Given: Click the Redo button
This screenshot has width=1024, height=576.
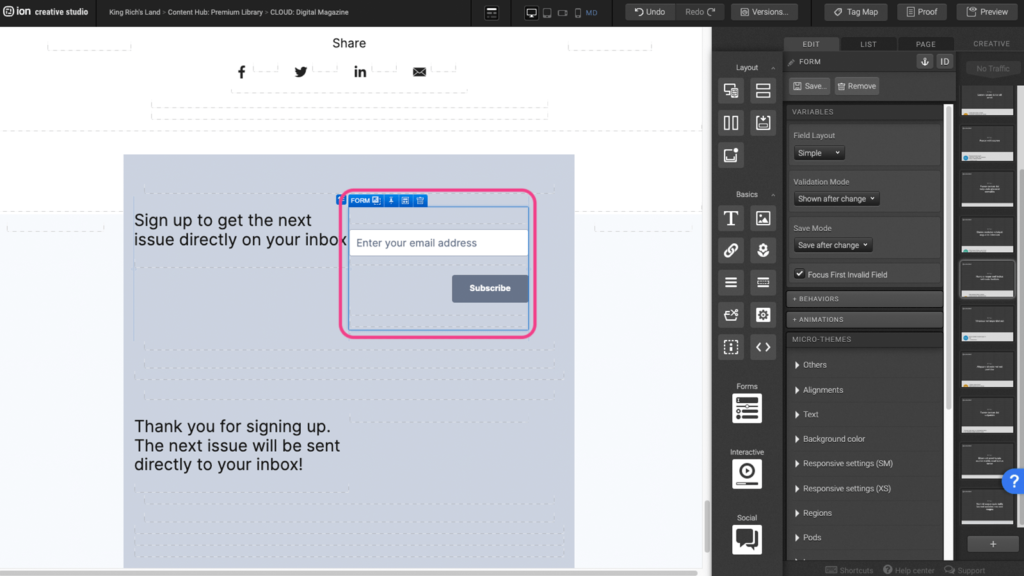Looking at the screenshot, I should pyautogui.click(x=699, y=12).
